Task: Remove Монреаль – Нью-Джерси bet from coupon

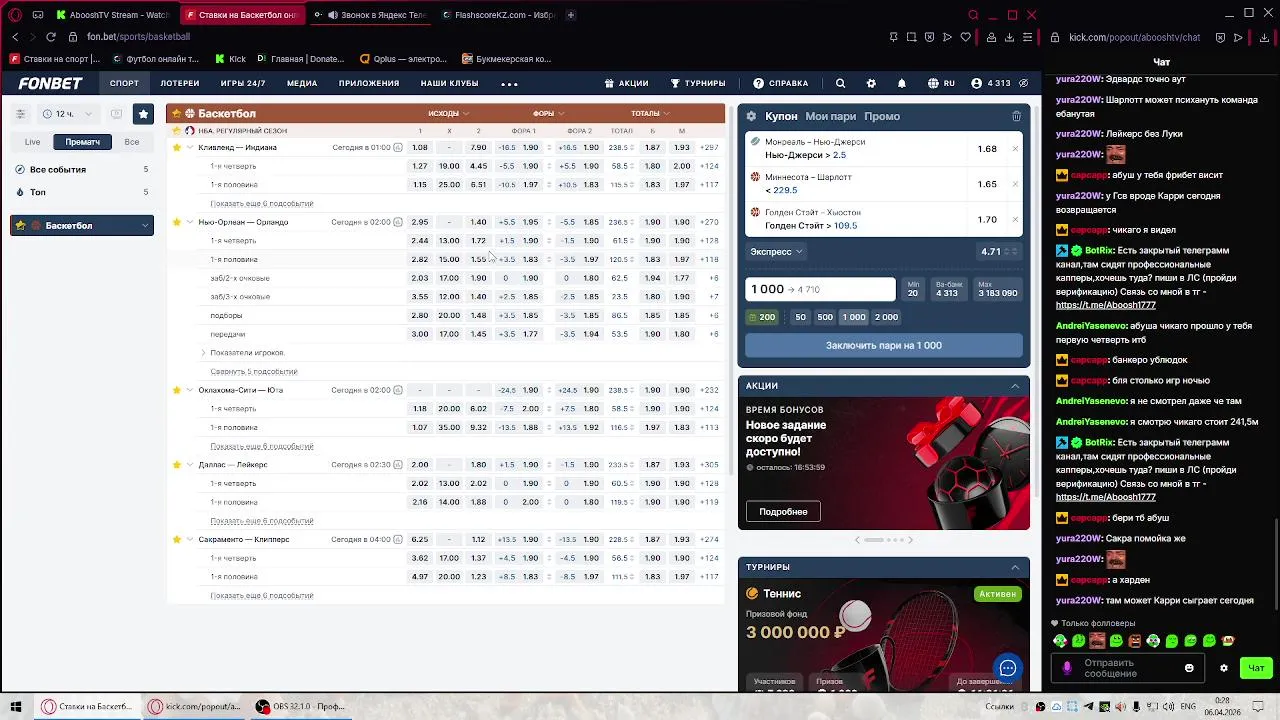Action: click(1015, 149)
